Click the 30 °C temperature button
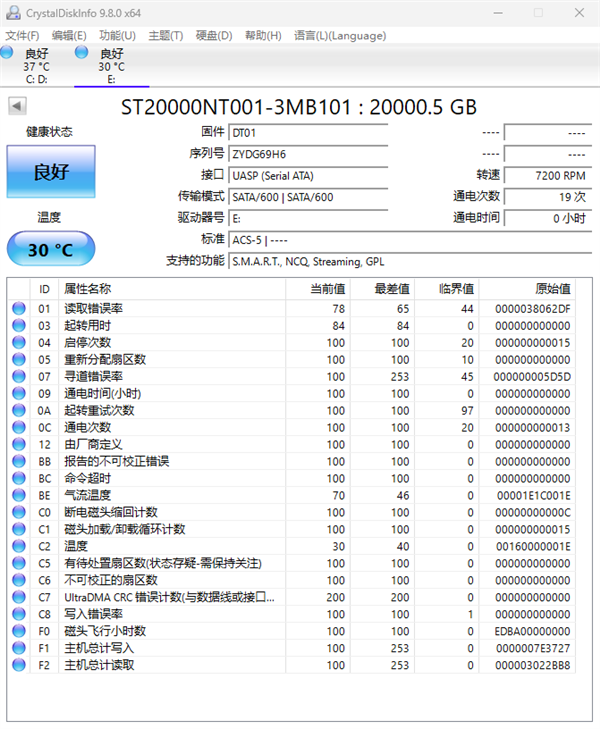The height and width of the screenshot is (729, 600). [x=51, y=250]
